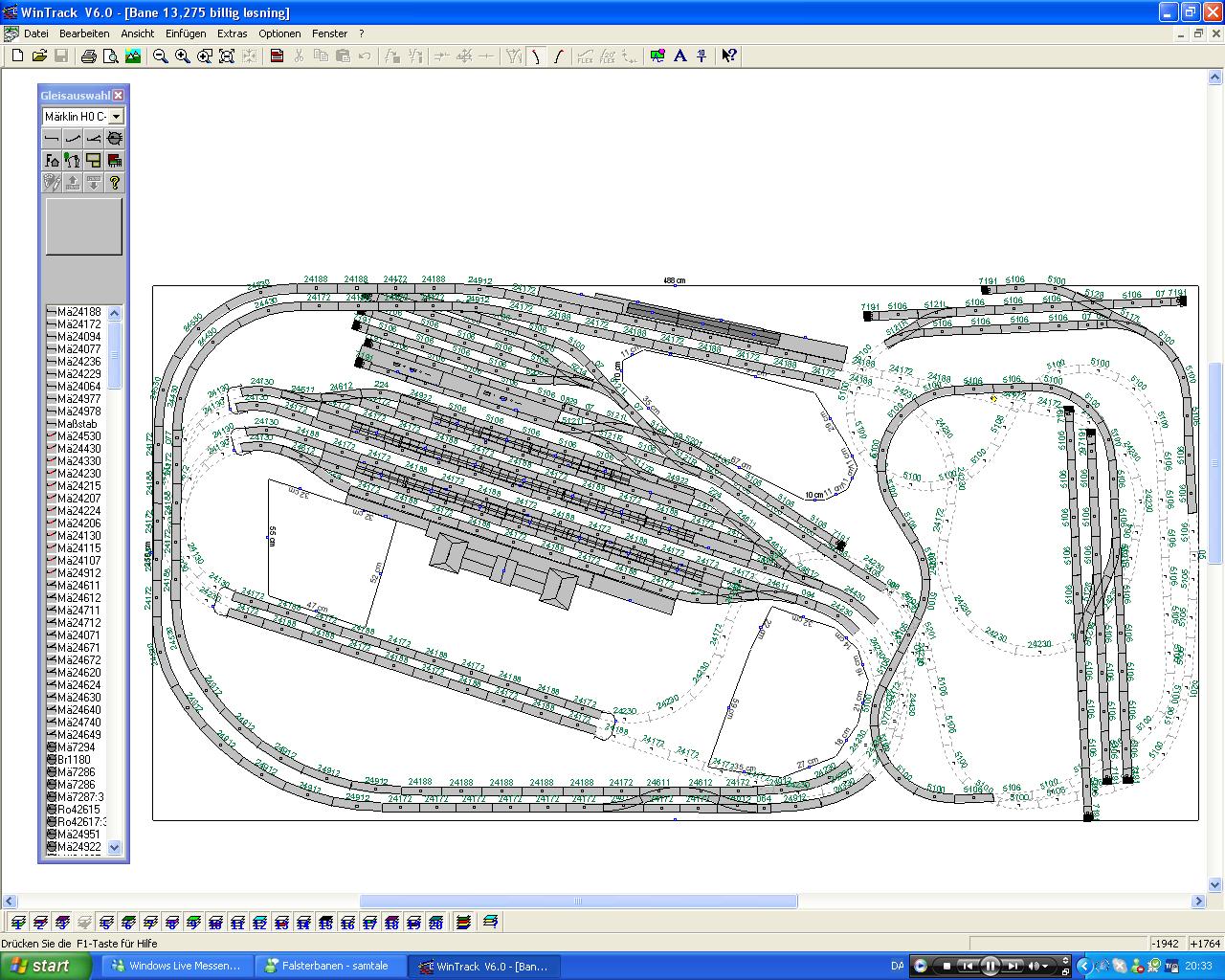1225x980 pixels.
Task: Select Mä24912 in the track list
Action: pos(75,573)
